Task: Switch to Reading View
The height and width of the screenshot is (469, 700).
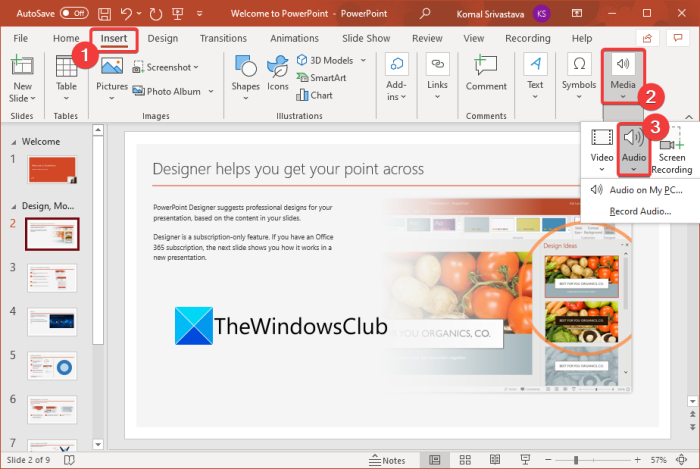Action: point(495,460)
